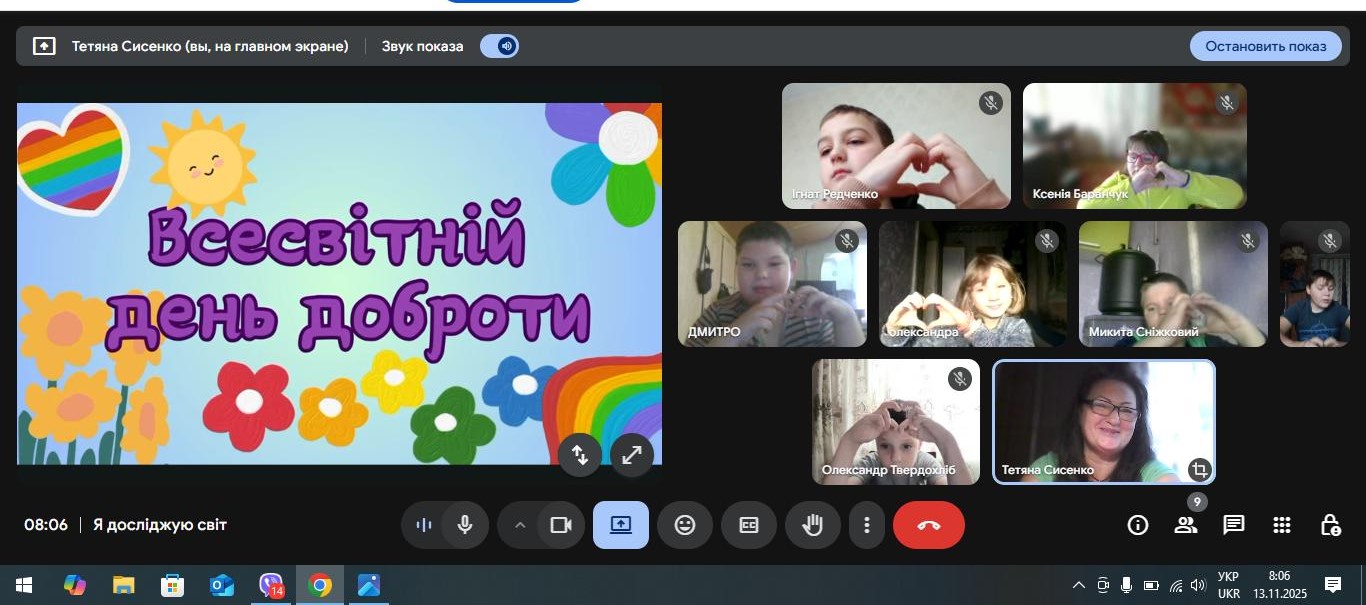
Task: Toggle the presentation audio switch
Action: 499,46
